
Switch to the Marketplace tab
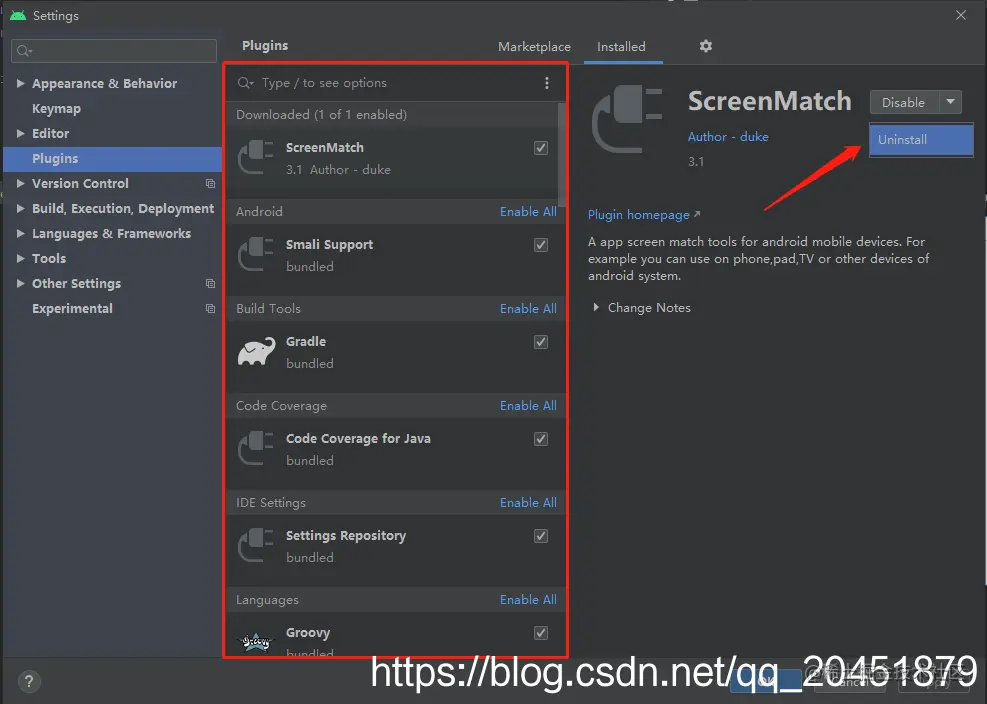[534, 47]
